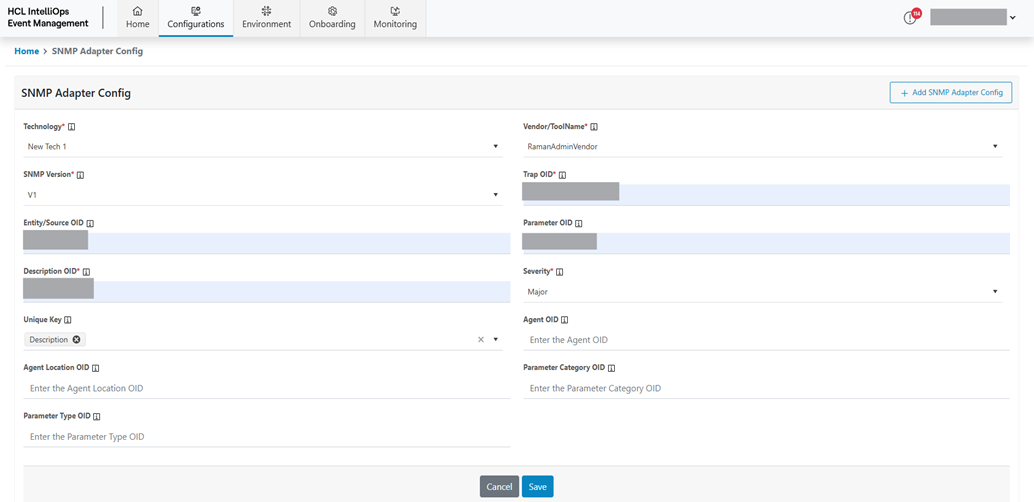Show info for Description OID field
Image resolution: width=1034 pixels, height=502 pixels.
86,272
